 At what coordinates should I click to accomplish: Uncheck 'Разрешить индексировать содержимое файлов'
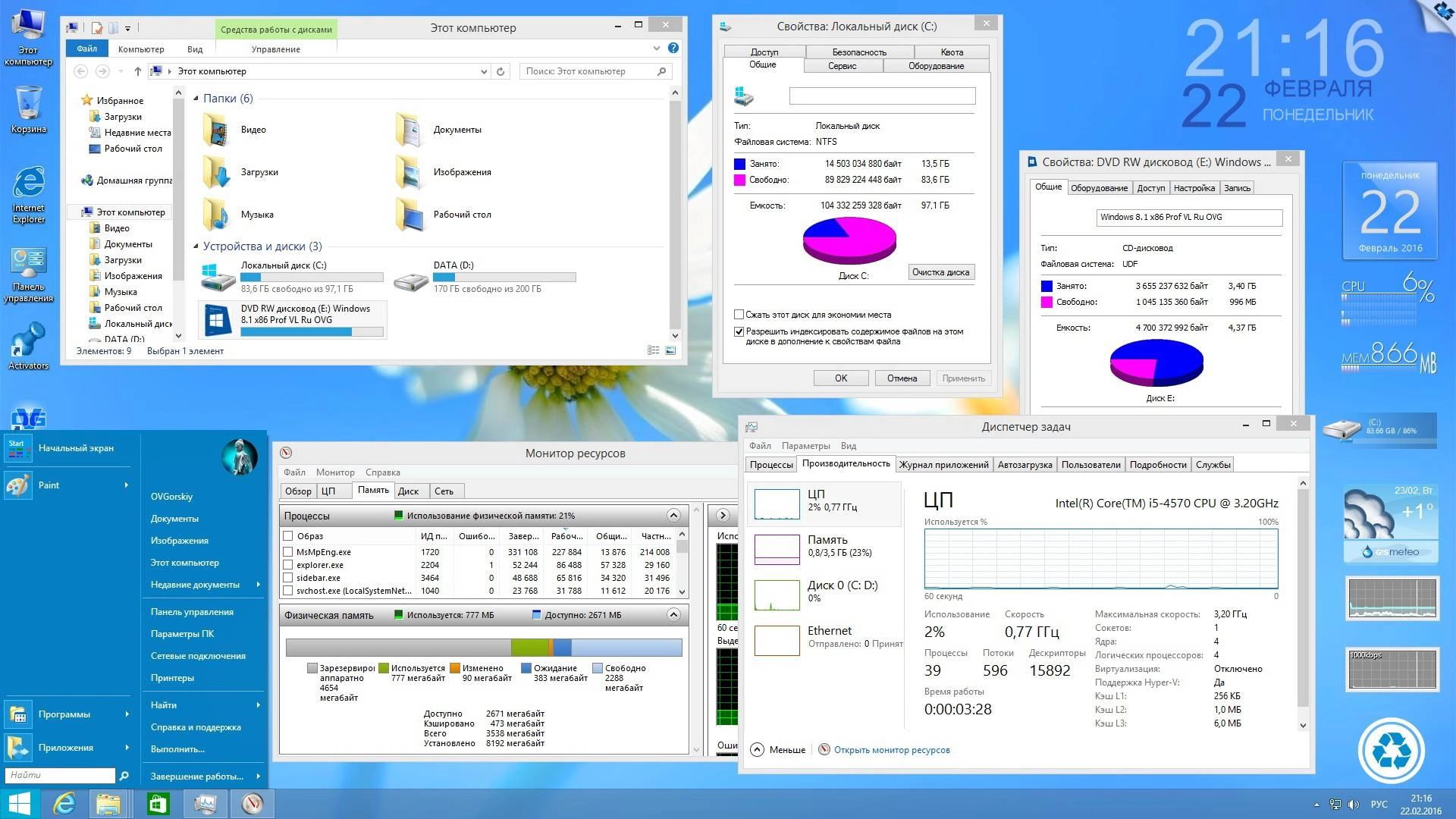click(738, 331)
